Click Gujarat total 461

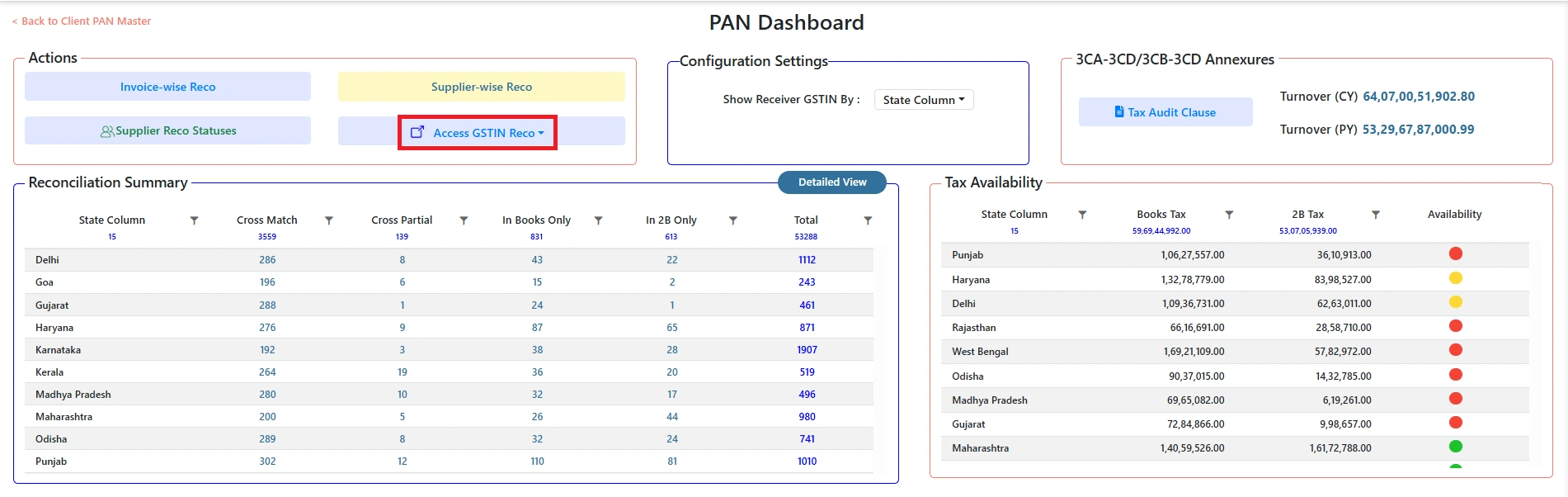pos(807,305)
